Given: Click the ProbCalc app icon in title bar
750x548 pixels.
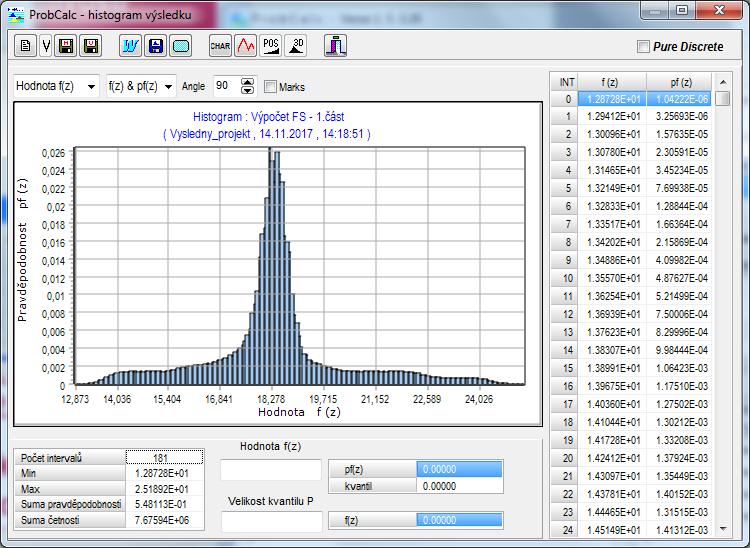Looking at the screenshot, I should pos(16,14).
